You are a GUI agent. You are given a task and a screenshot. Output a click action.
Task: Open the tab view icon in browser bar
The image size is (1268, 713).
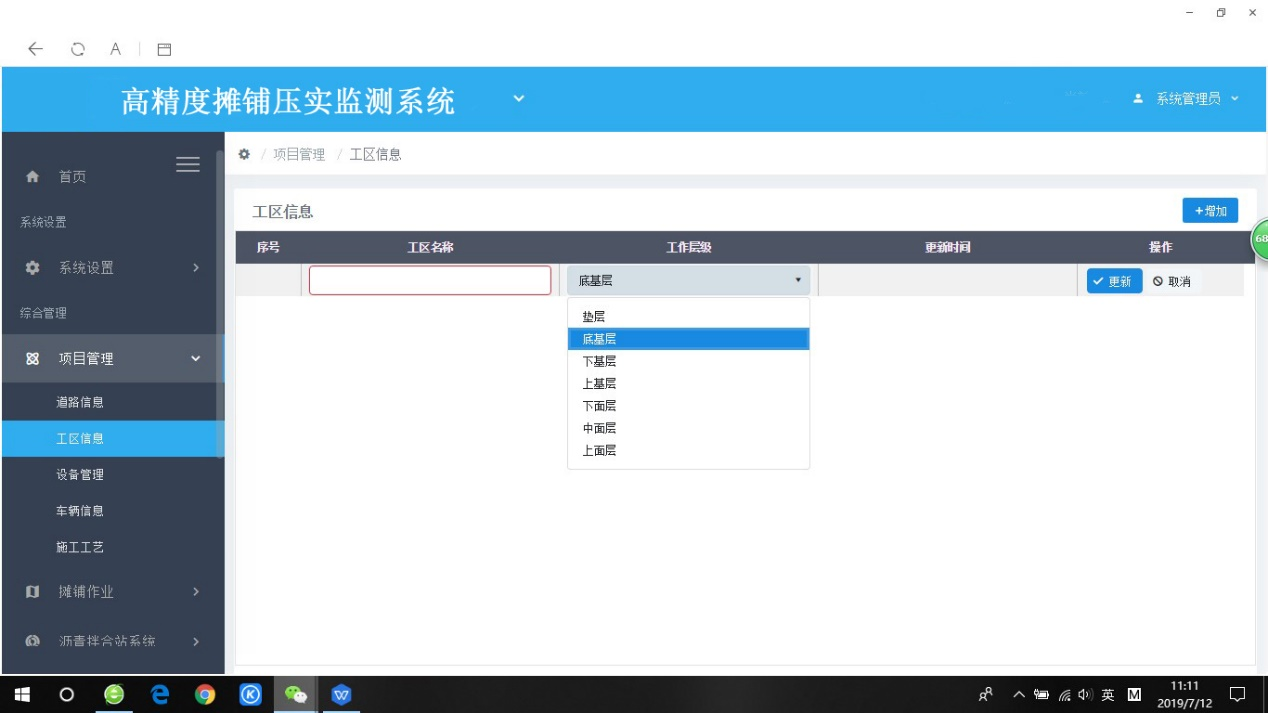[x=165, y=49]
